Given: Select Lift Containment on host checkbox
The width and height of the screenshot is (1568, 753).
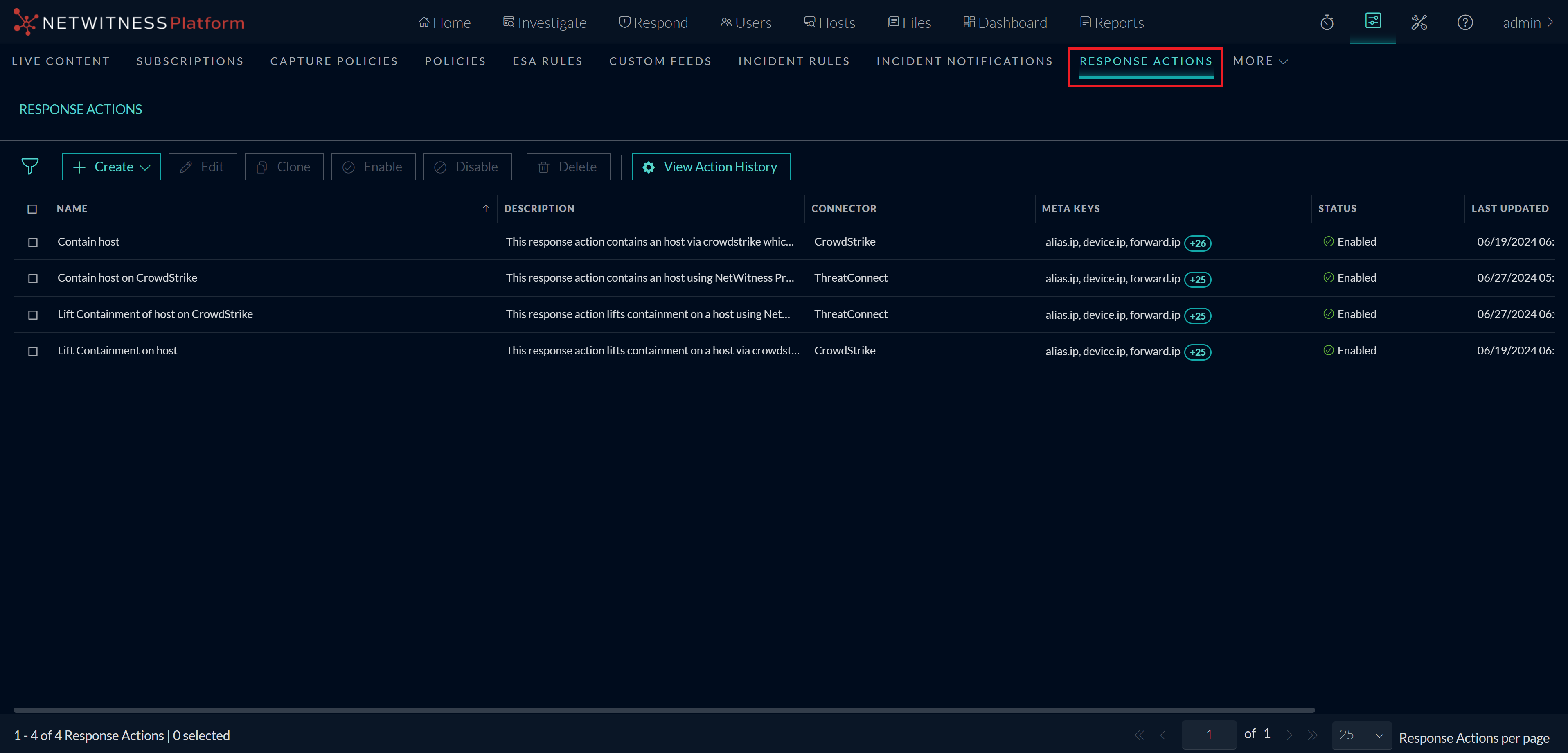Looking at the screenshot, I should point(33,351).
